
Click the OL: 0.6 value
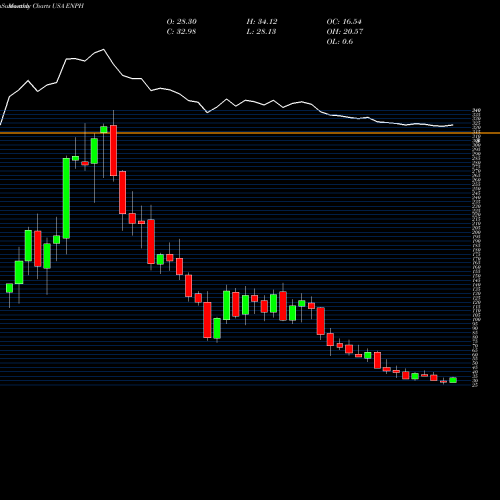340,42
